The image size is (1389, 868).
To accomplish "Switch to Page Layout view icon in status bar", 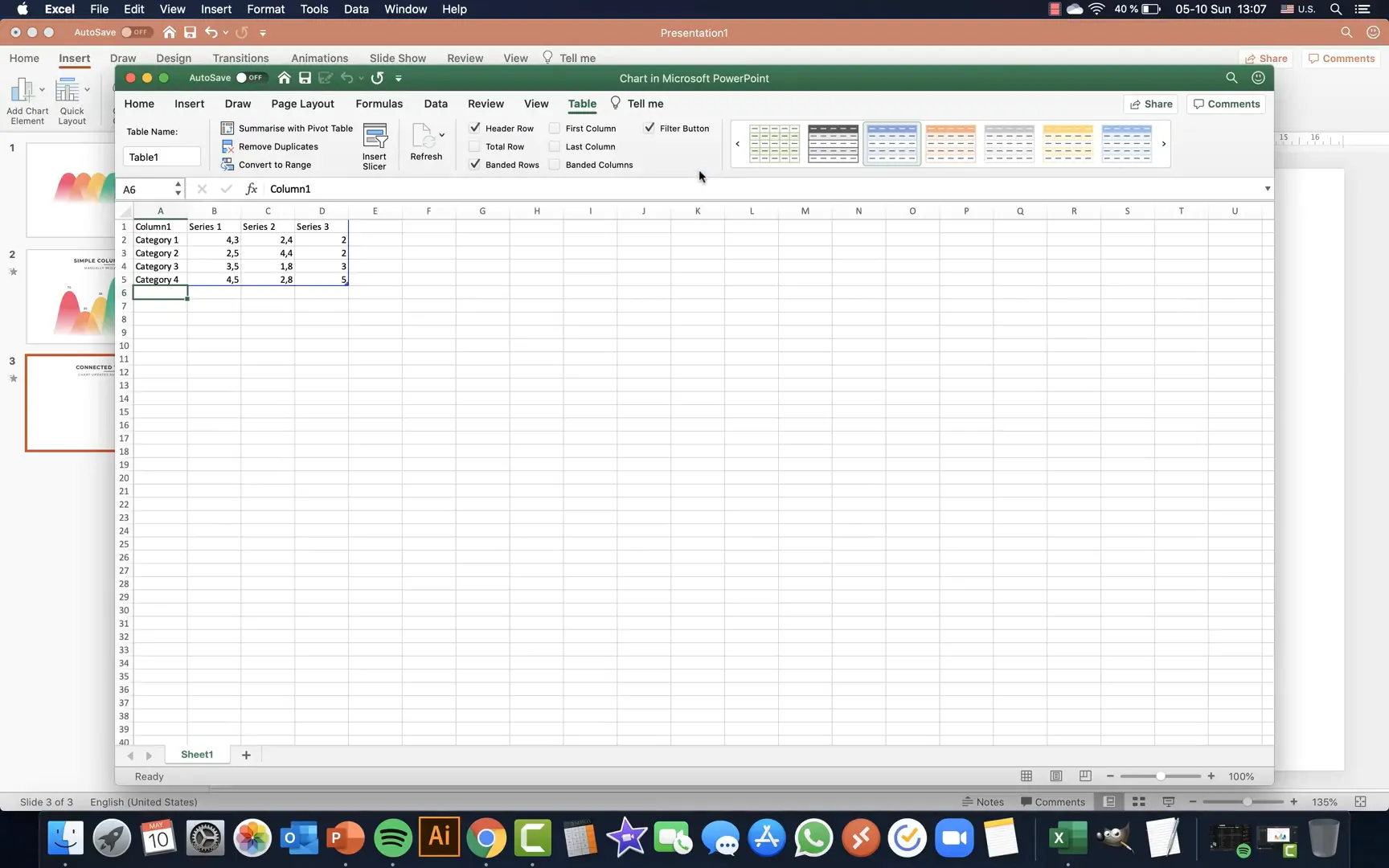I will click(x=1056, y=776).
